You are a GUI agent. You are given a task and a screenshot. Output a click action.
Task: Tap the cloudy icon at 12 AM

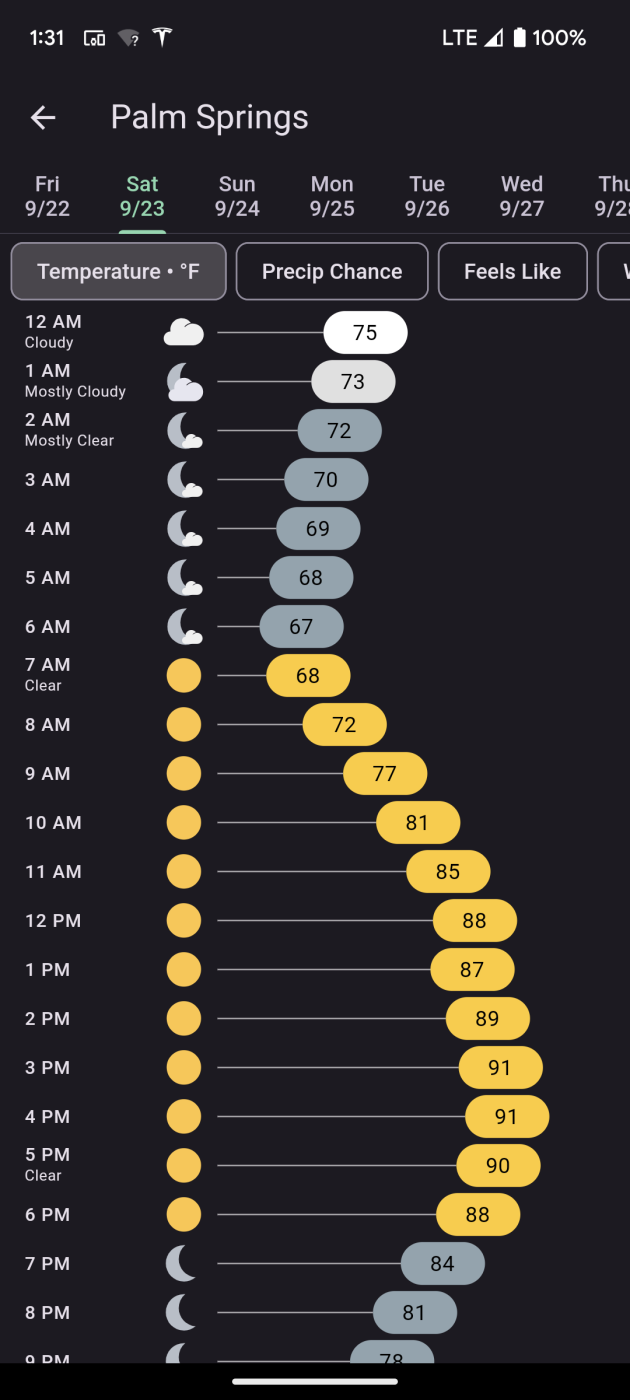coord(184,332)
